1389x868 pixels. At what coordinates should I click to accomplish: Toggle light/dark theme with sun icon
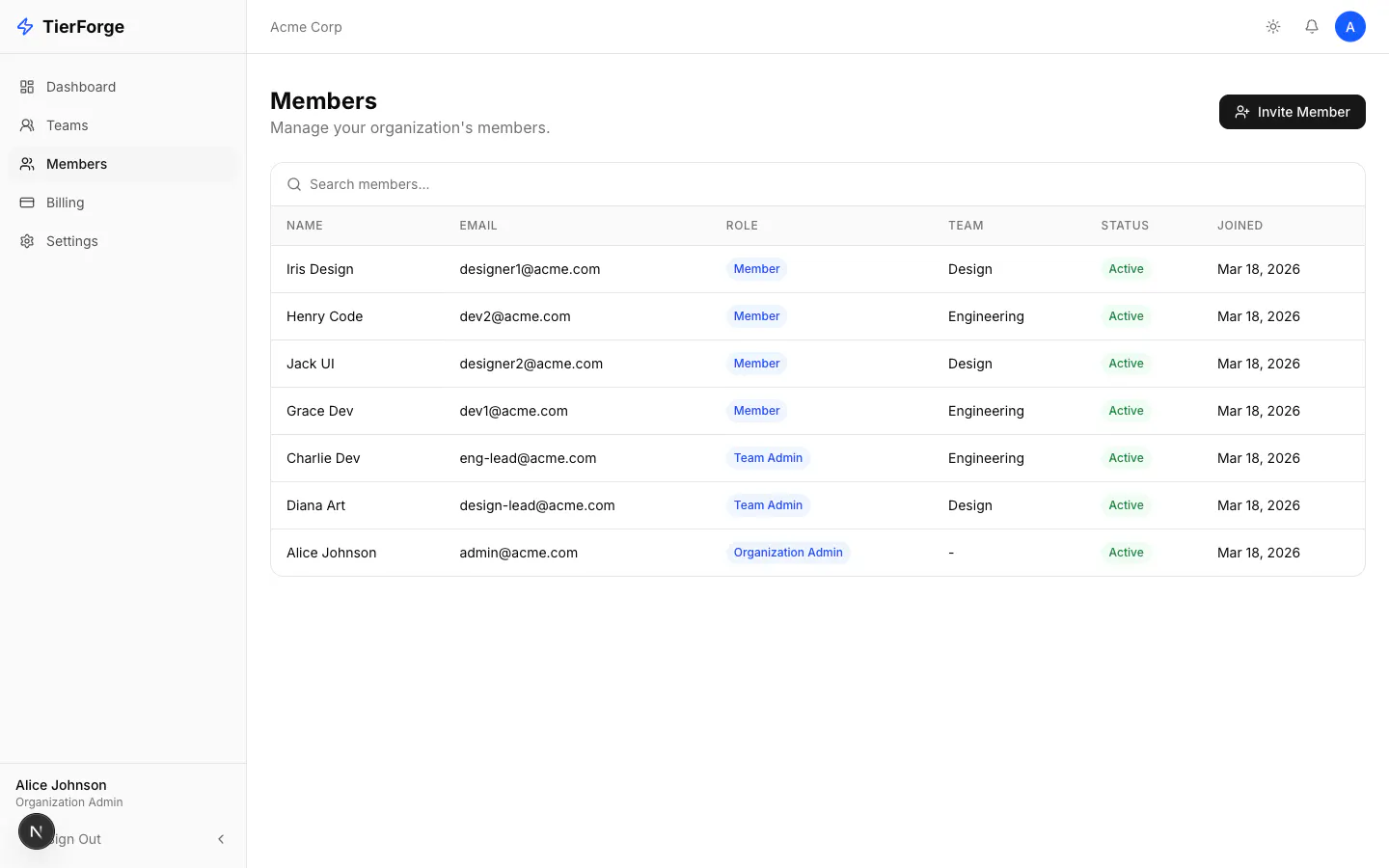coord(1273,27)
